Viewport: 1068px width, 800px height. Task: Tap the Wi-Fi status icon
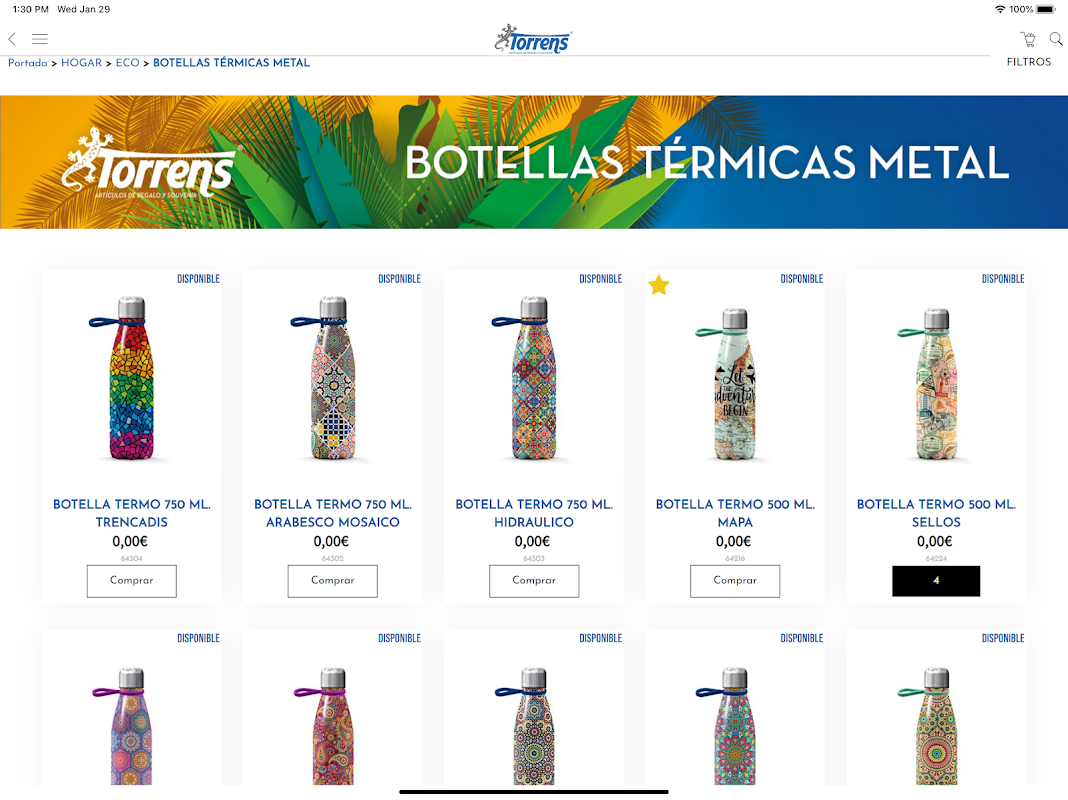1000,9
